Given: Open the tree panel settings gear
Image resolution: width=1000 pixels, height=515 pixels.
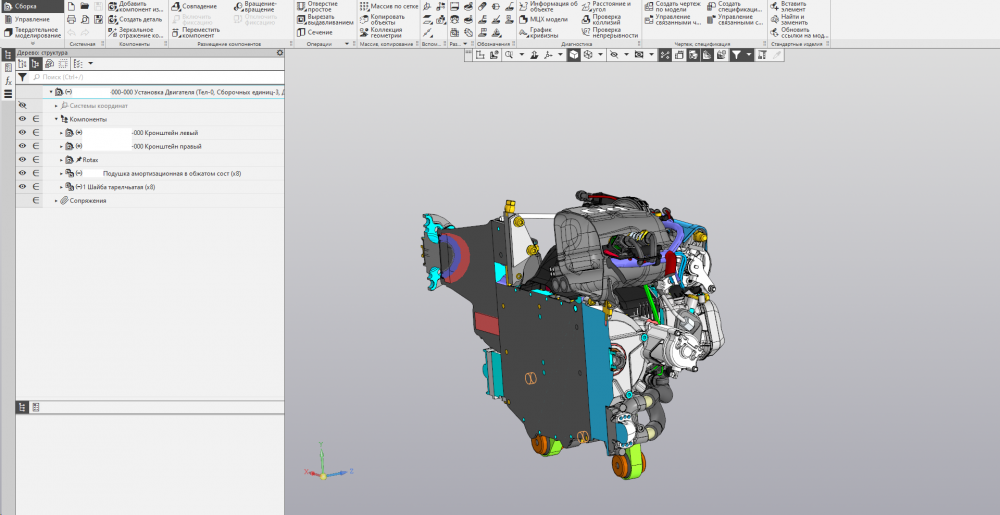Looking at the screenshot, I should 279,53.
